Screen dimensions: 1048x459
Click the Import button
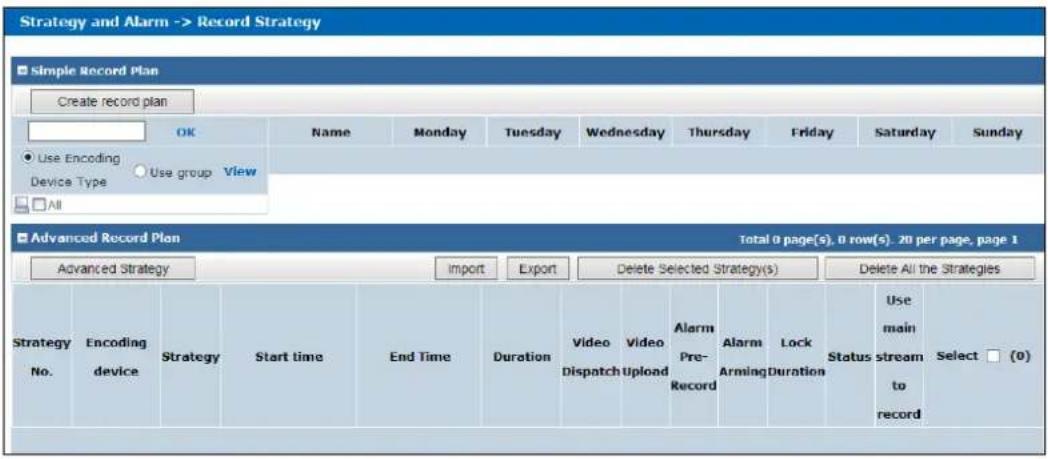coord(466,269)
